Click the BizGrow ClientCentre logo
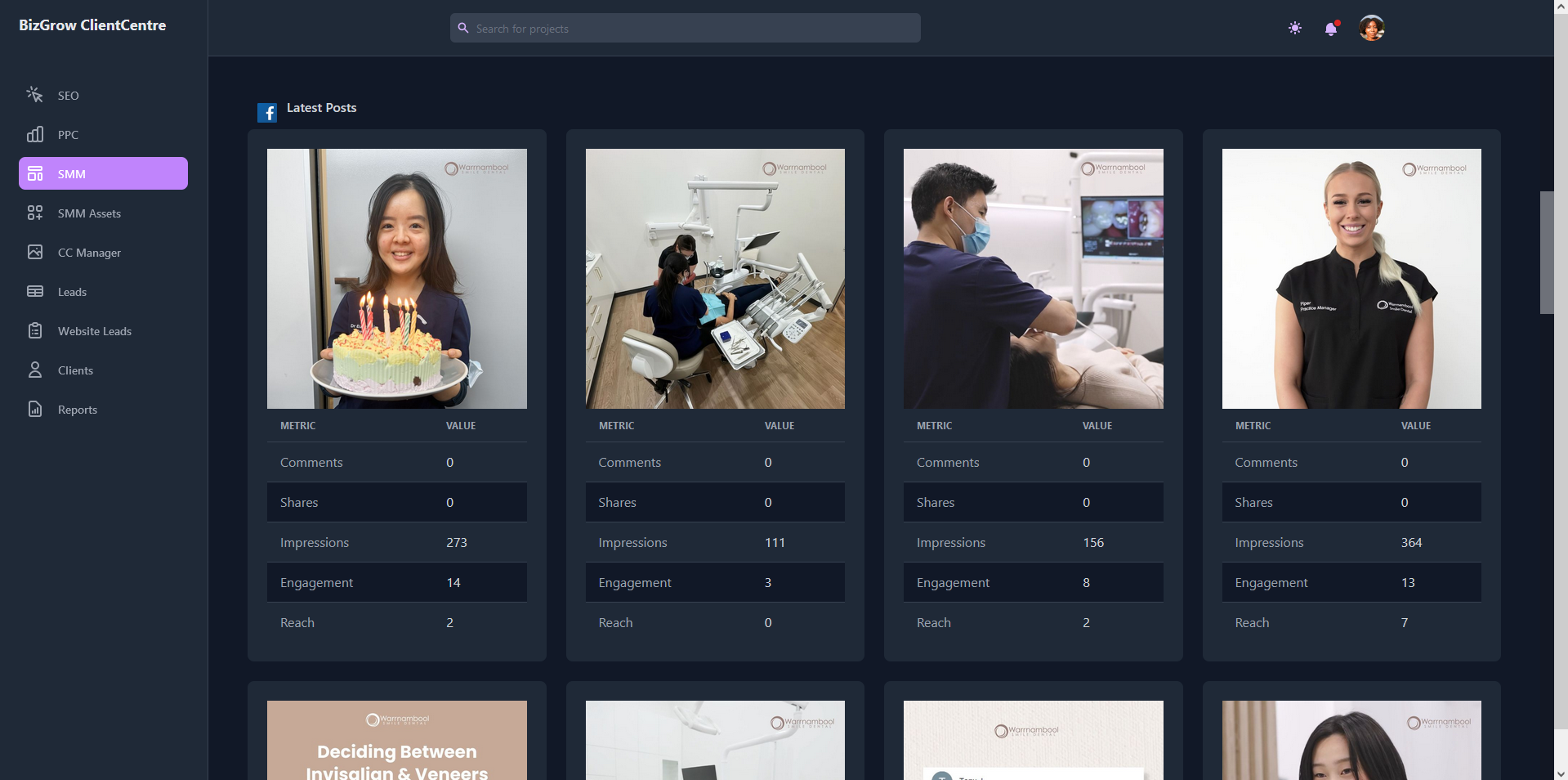Screen dimensions: 1568x780 [x=92, y=25]
